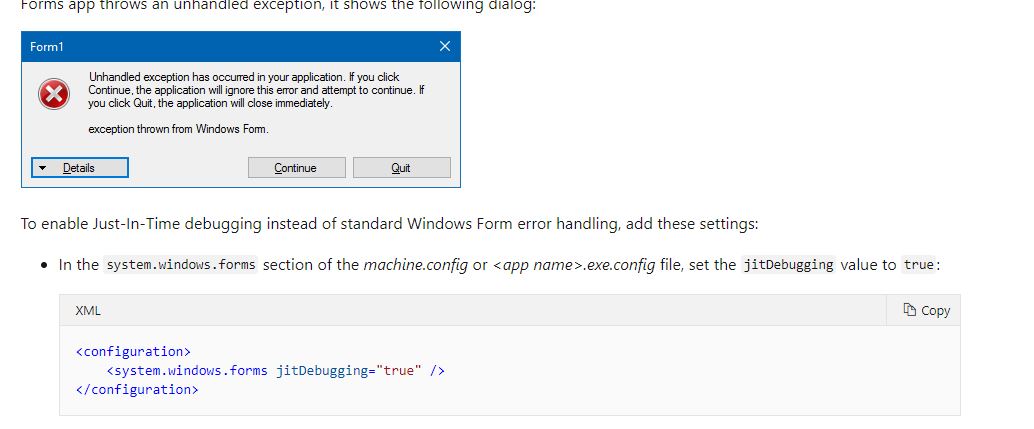
Task: Click the red error icon in the dialog
Action: tap(53, 94)
